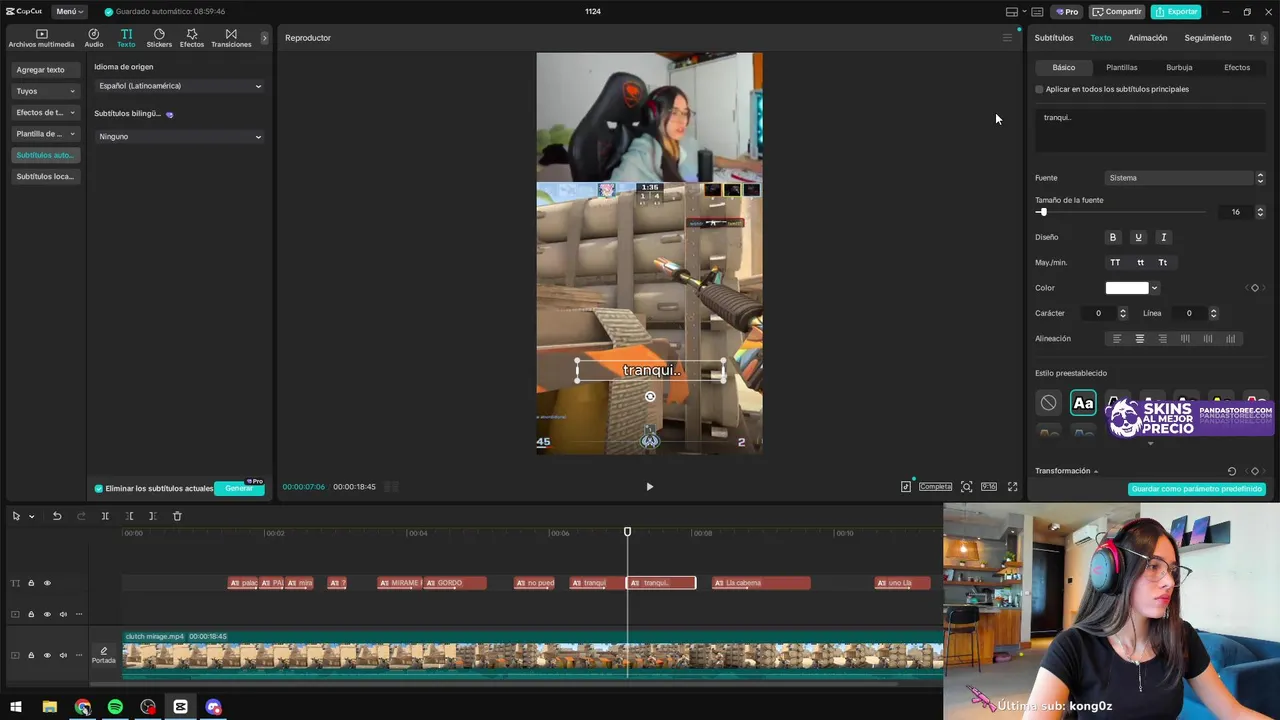Hide the text subtitle track
This screenshot has width=1280, height=720.
pos(47,583)
